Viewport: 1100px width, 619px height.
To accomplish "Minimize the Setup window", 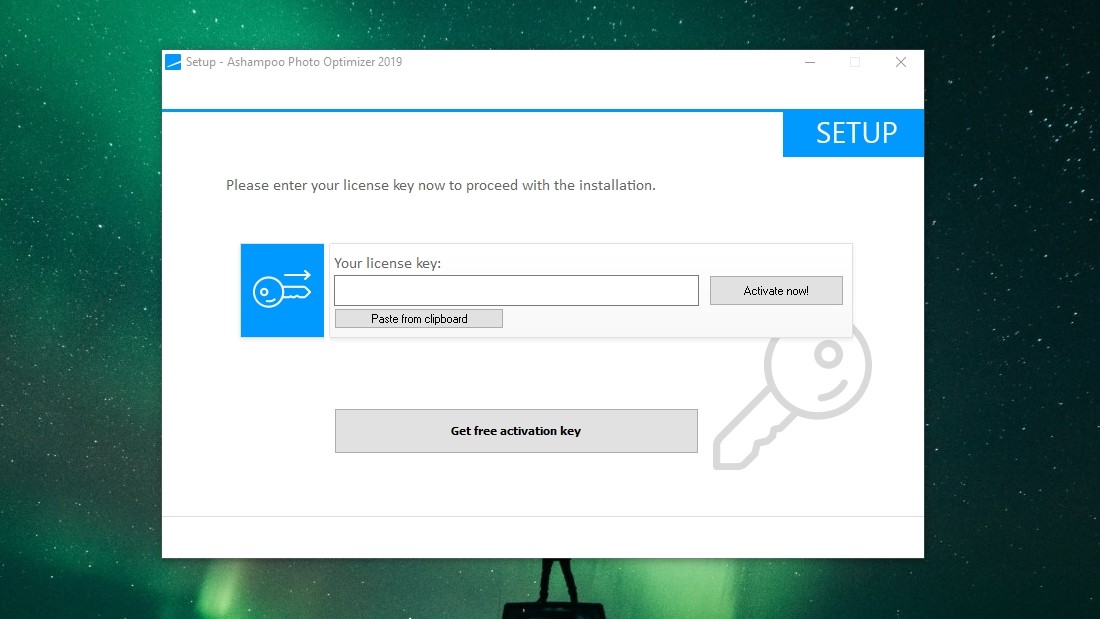I will coord(810,62).
